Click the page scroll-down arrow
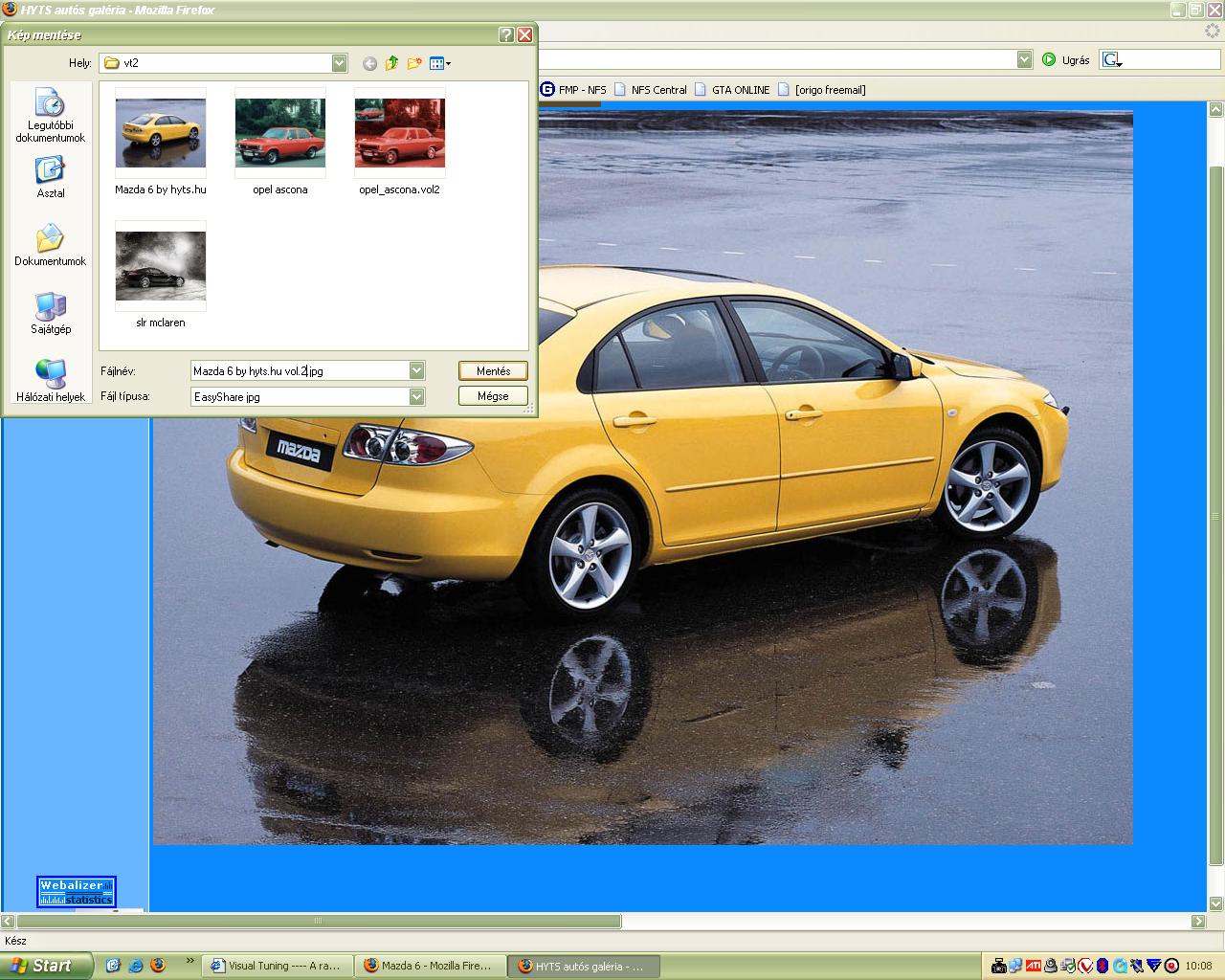 [1216, 903]
